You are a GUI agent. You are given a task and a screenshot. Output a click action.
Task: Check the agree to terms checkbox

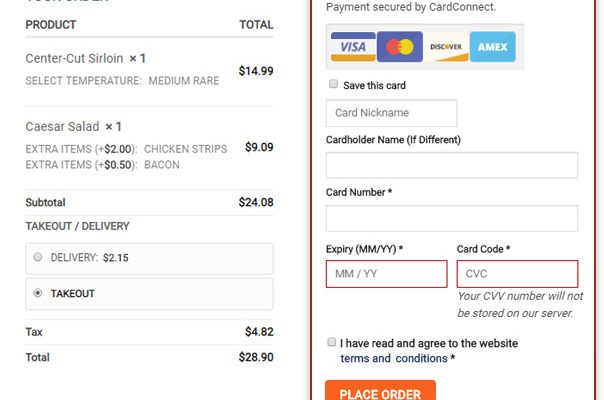332,342
